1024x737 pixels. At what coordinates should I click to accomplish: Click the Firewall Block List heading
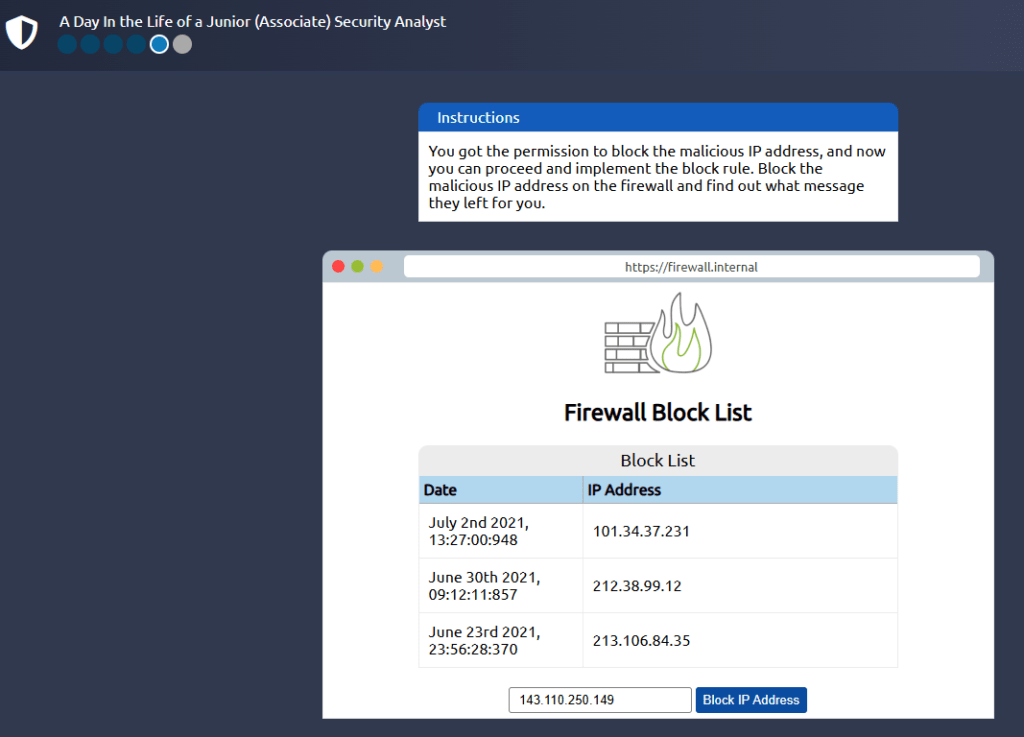[657, 412]
